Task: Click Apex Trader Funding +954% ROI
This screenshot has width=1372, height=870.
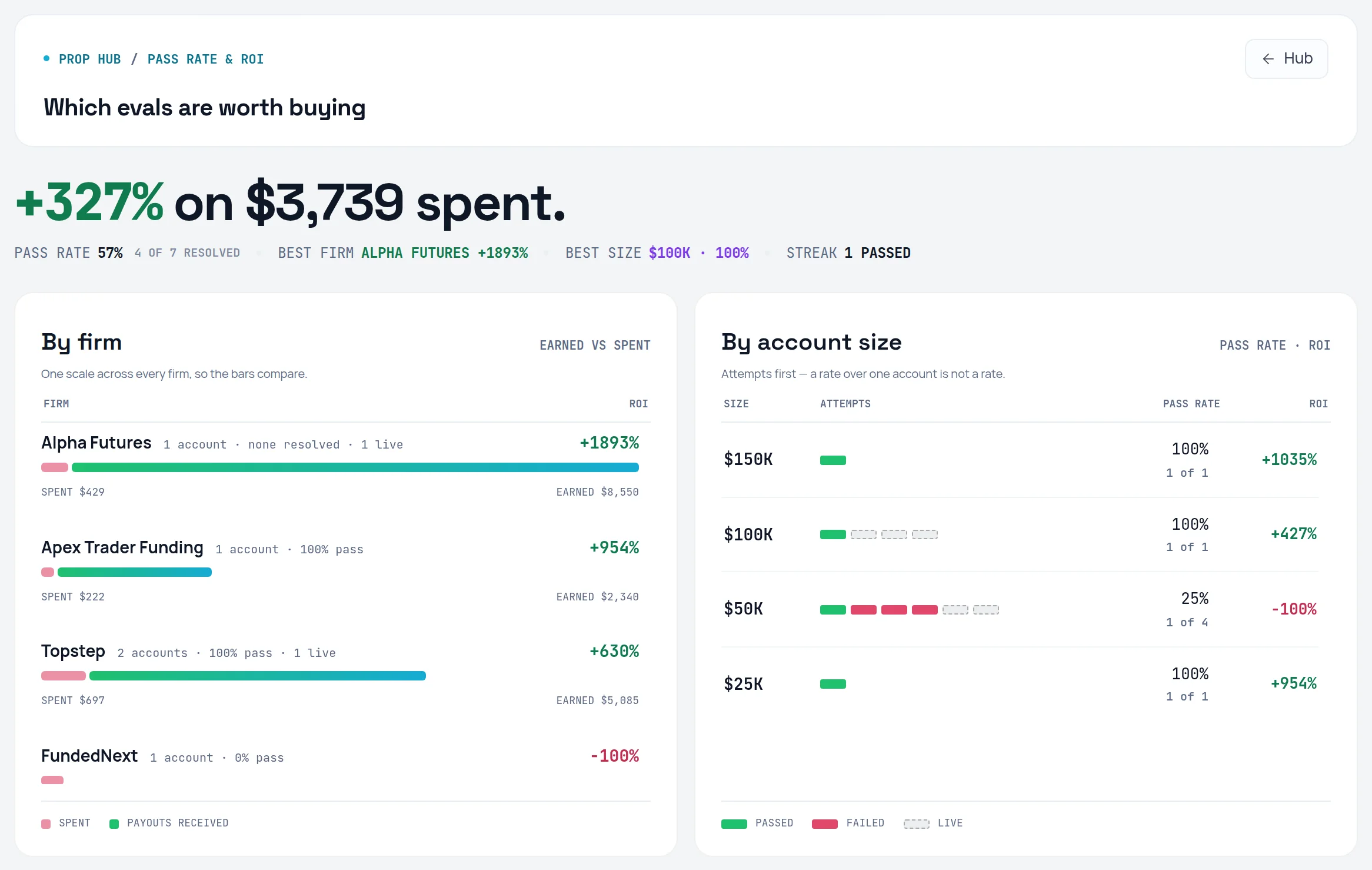Action: (x=614, y=547)
